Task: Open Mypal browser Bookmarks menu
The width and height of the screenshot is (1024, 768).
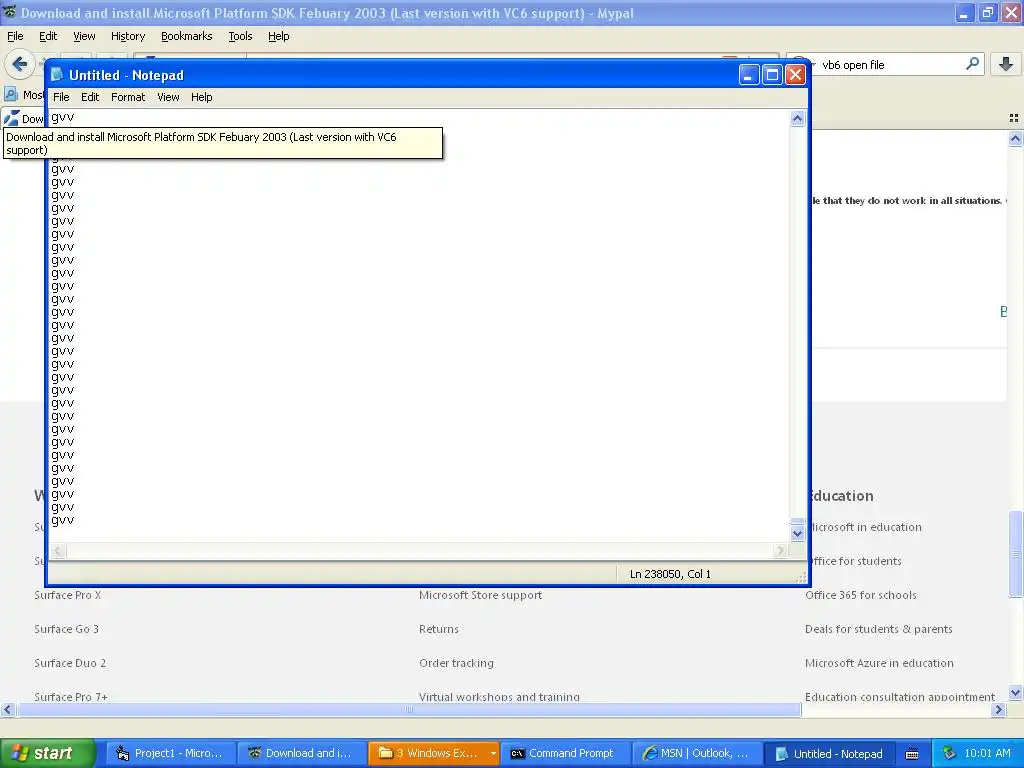Action: pos(186,37)
